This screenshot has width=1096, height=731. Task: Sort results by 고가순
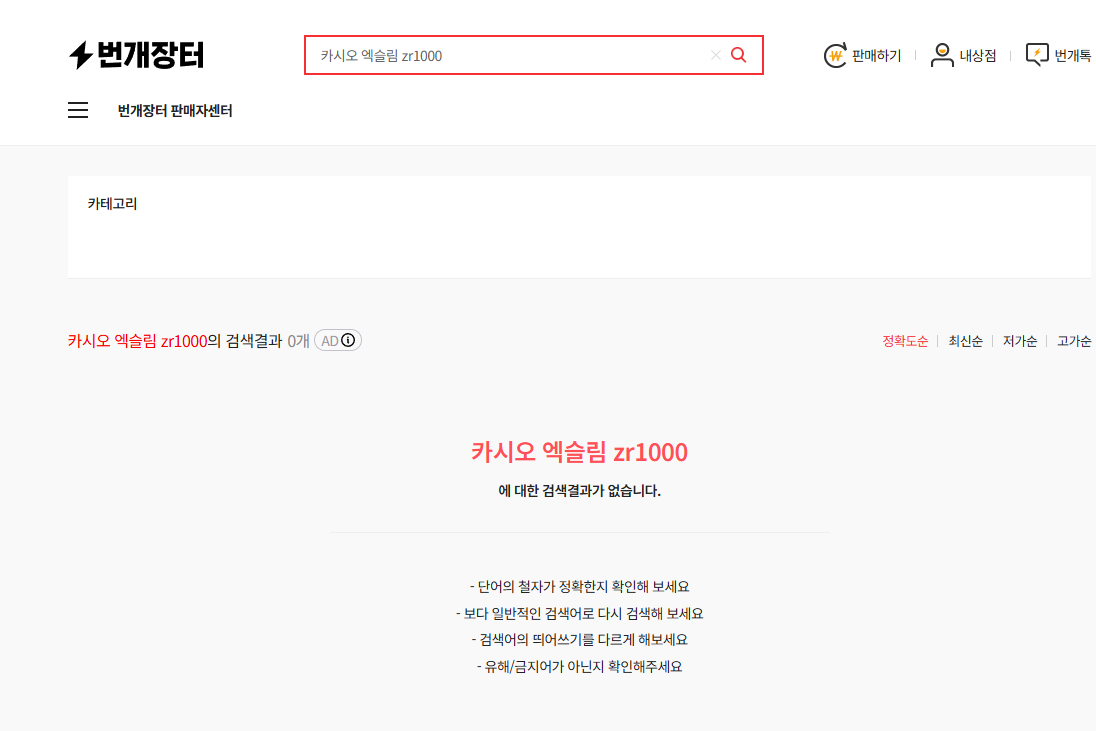[1074, 341]
